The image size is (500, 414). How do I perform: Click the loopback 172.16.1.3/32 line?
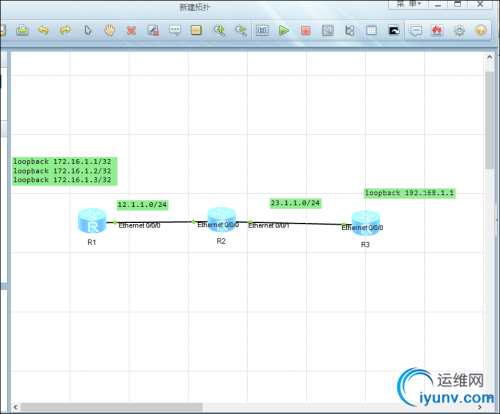[x=62, y=180]
